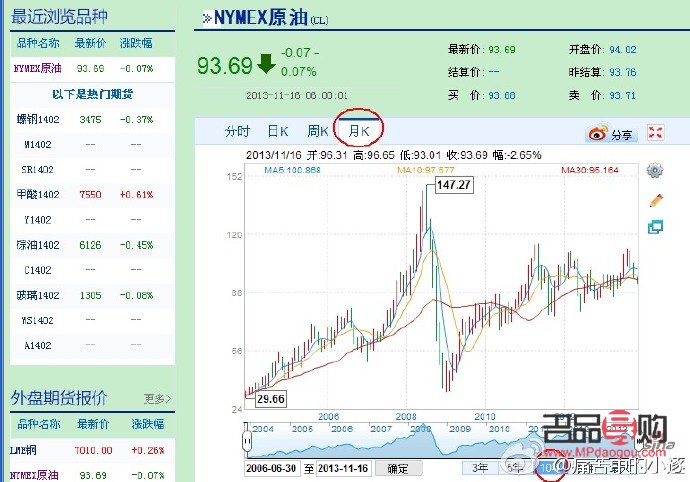Open NYMEX原油 in 外盘期货报价 list
Image resolution: width=690 pixels, height=482 pixels.
pyautogui.click(x=92, y=475)
